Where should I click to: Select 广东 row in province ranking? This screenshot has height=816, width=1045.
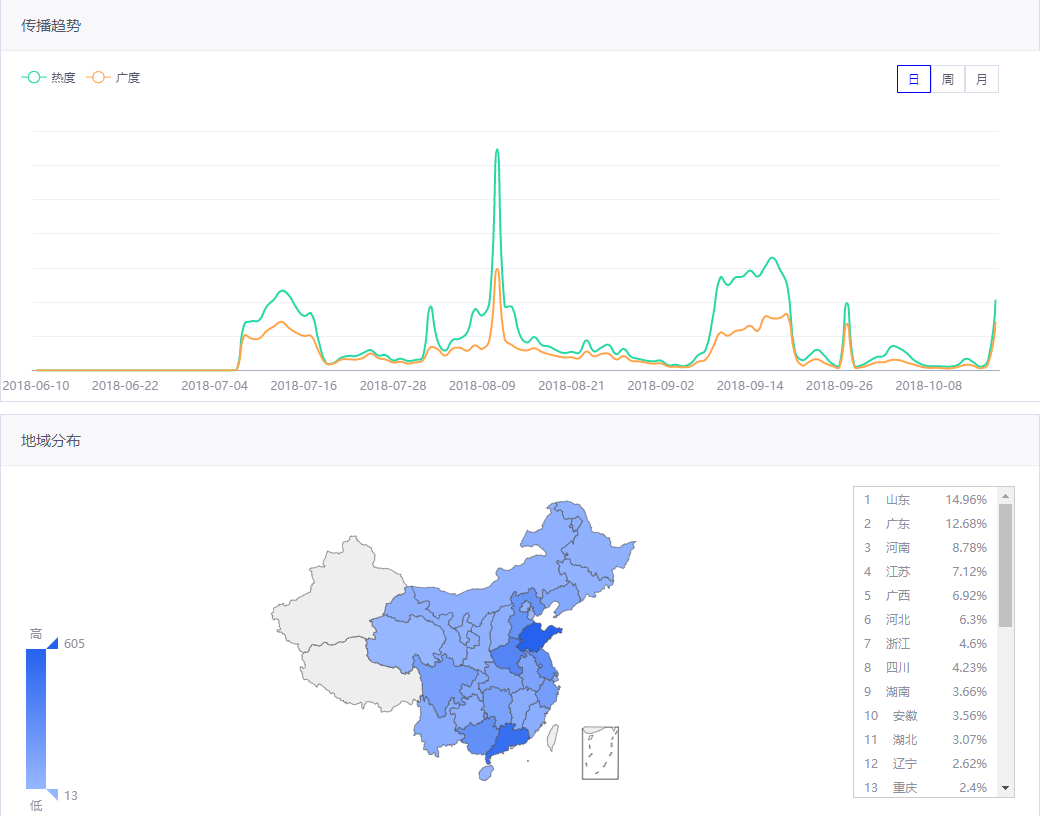point(925,523)
